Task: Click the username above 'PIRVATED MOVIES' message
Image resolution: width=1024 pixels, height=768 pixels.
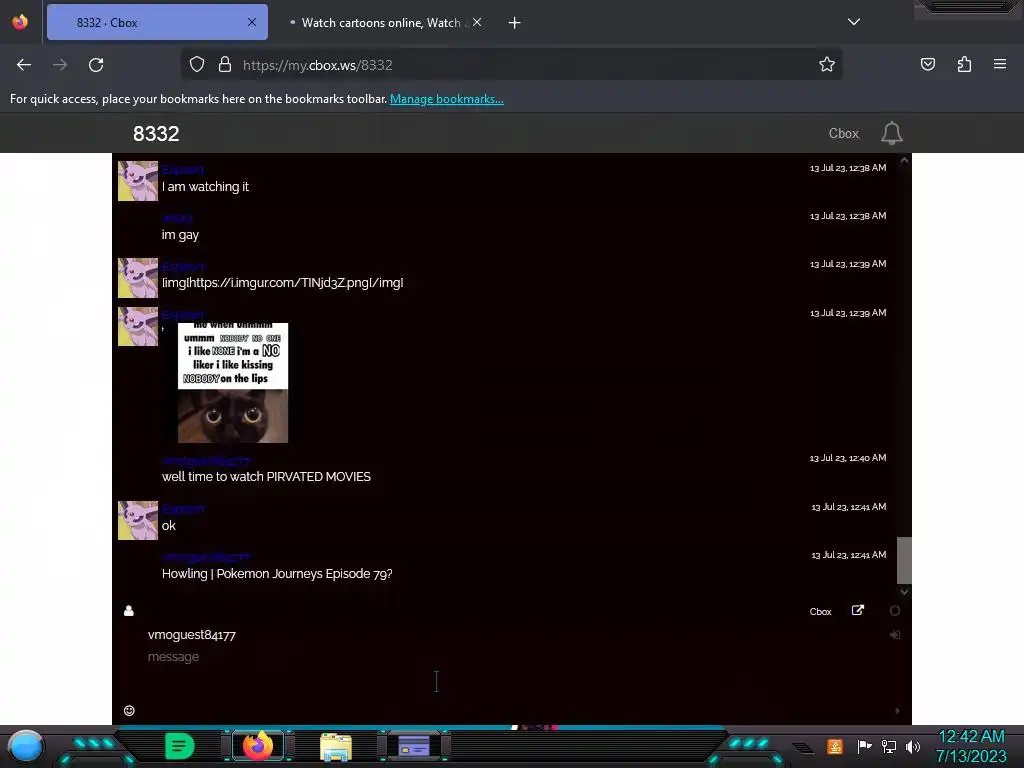Action: point(206,460)
